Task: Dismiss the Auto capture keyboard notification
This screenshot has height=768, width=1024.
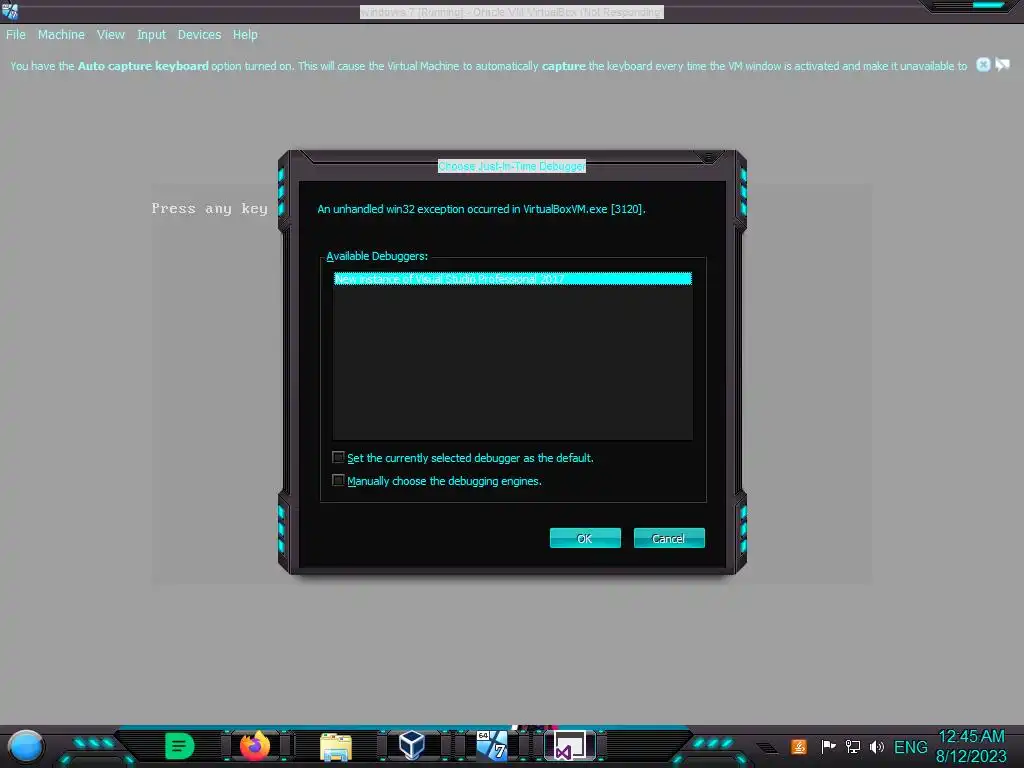Action: pos(983,65)
